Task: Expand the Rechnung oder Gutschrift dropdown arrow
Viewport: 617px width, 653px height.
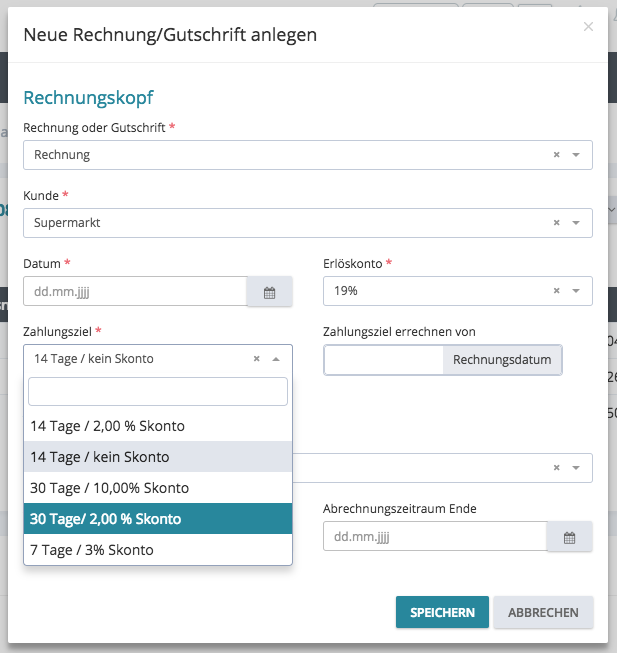Action: pos(576,155)
